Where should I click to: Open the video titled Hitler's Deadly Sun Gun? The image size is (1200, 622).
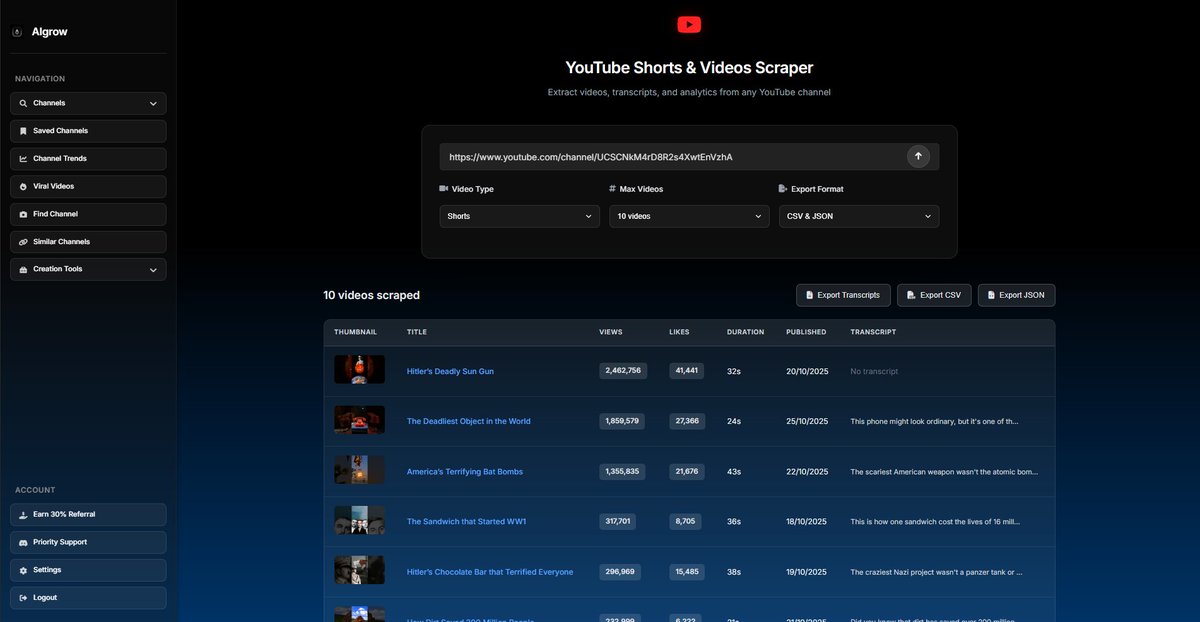[x=450, y=370]
